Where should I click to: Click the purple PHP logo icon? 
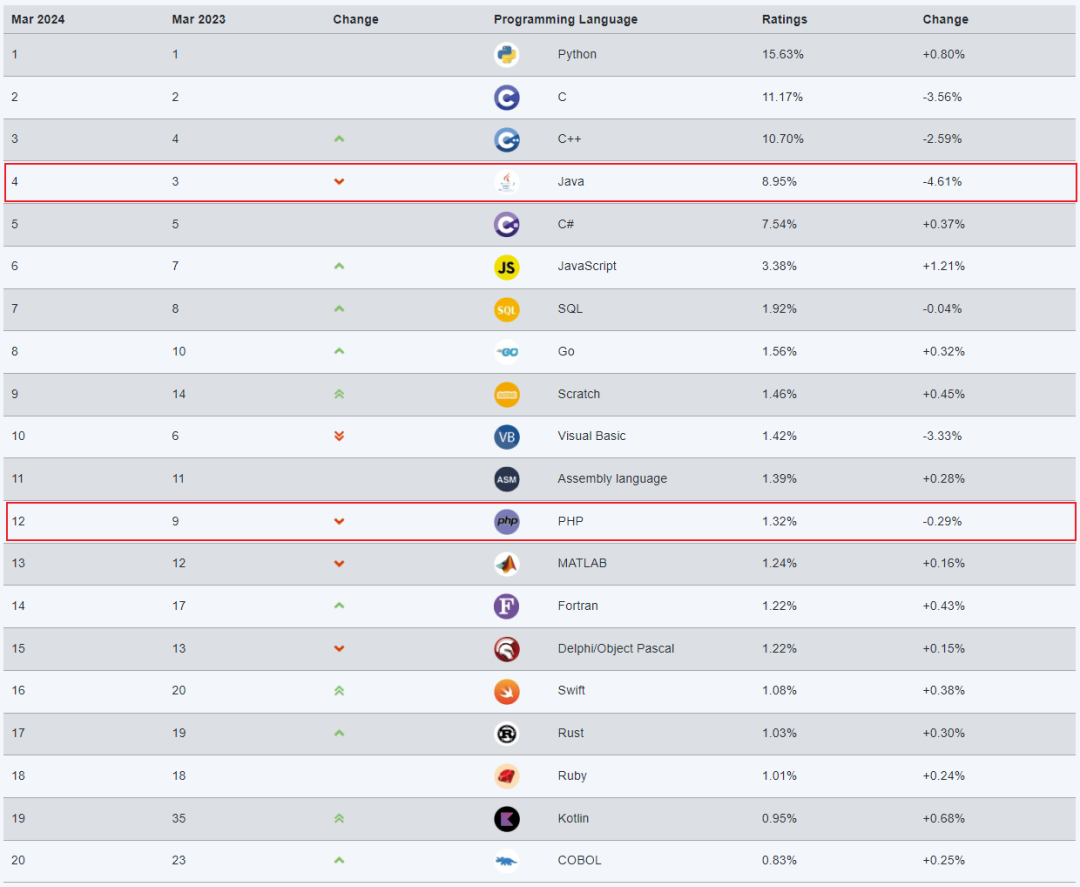coord(507,522)
